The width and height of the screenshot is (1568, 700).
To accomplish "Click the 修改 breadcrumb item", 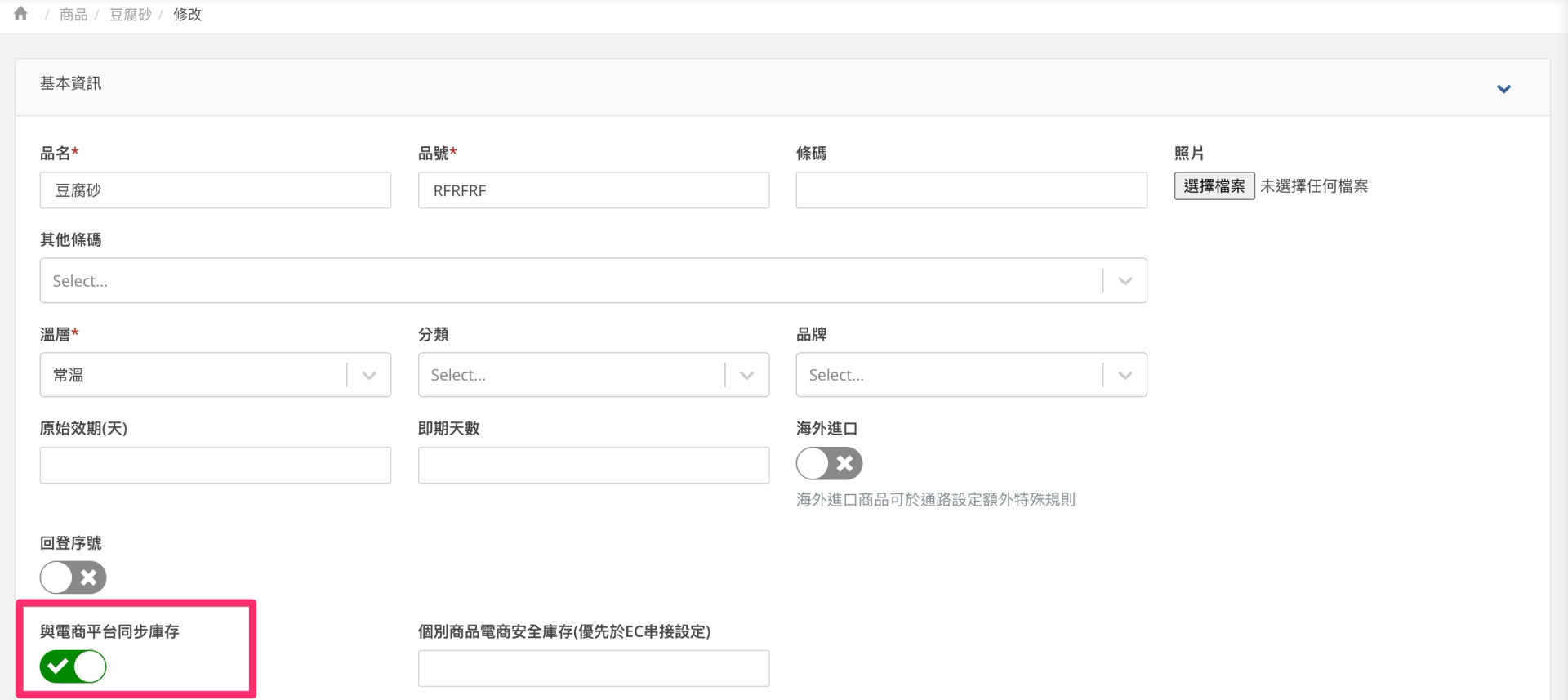I will pos(187,15).
